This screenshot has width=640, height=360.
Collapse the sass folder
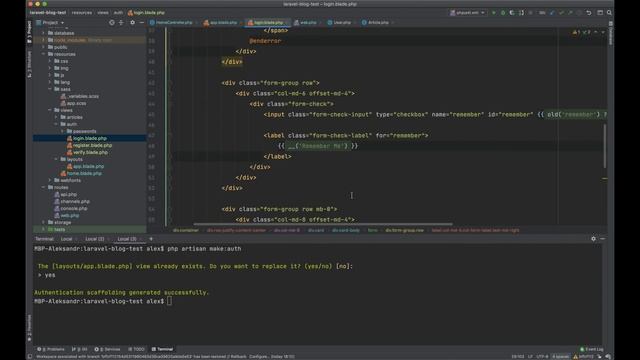click(50, 89)
